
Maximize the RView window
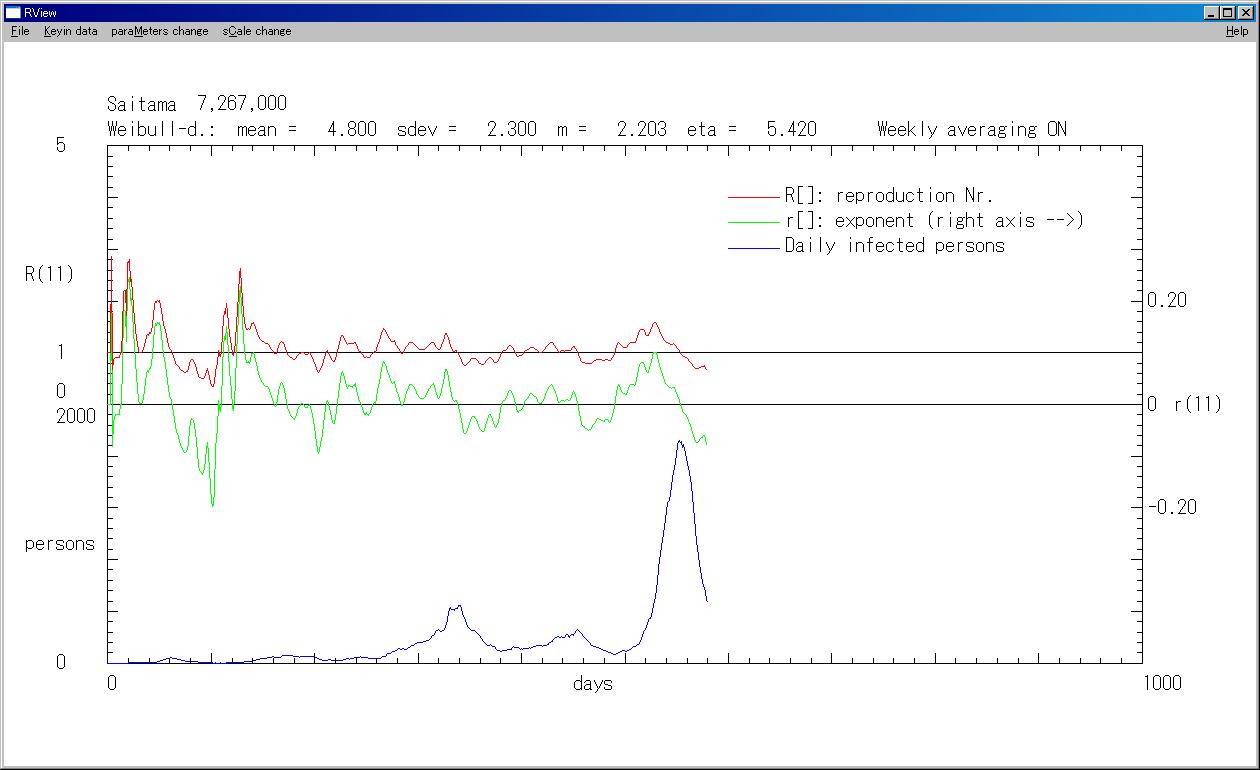(1228, 13)
